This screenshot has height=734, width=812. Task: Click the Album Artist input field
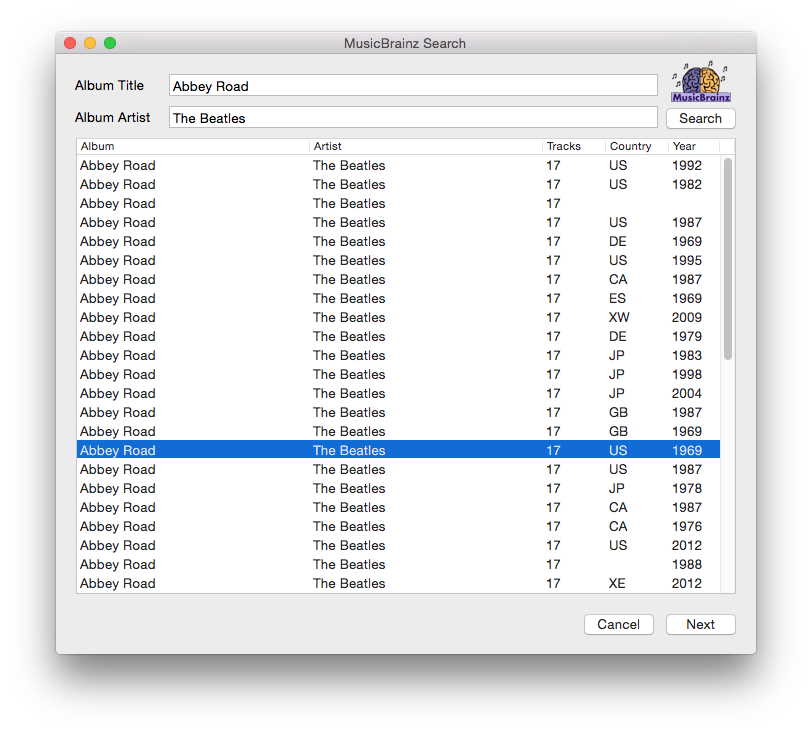412,117
